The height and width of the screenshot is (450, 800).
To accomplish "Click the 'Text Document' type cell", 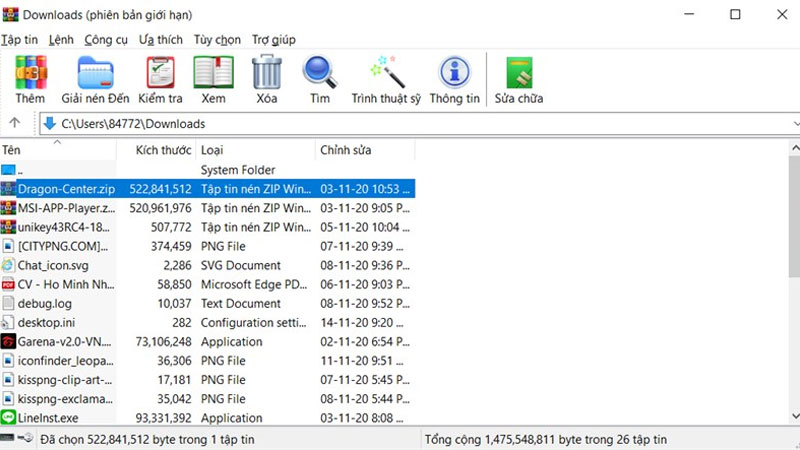I will point(241,304).
